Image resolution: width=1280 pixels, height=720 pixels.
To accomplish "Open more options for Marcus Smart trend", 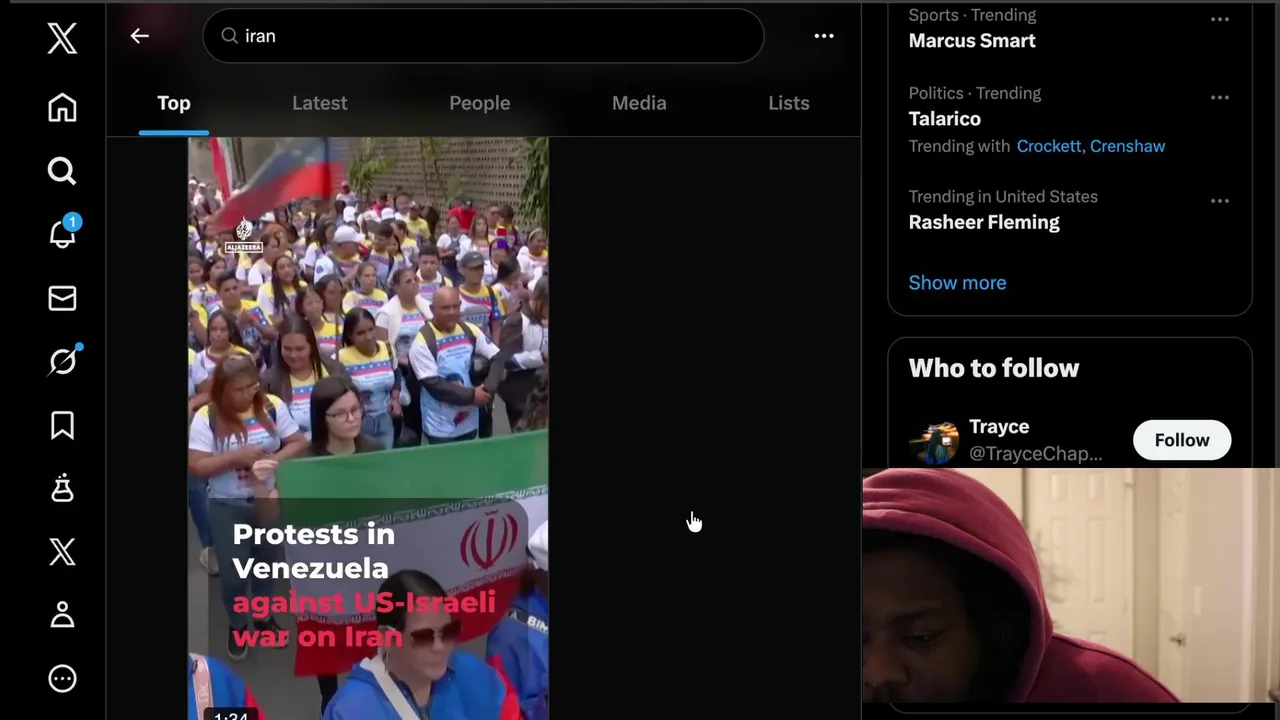I will [1219, 19].
